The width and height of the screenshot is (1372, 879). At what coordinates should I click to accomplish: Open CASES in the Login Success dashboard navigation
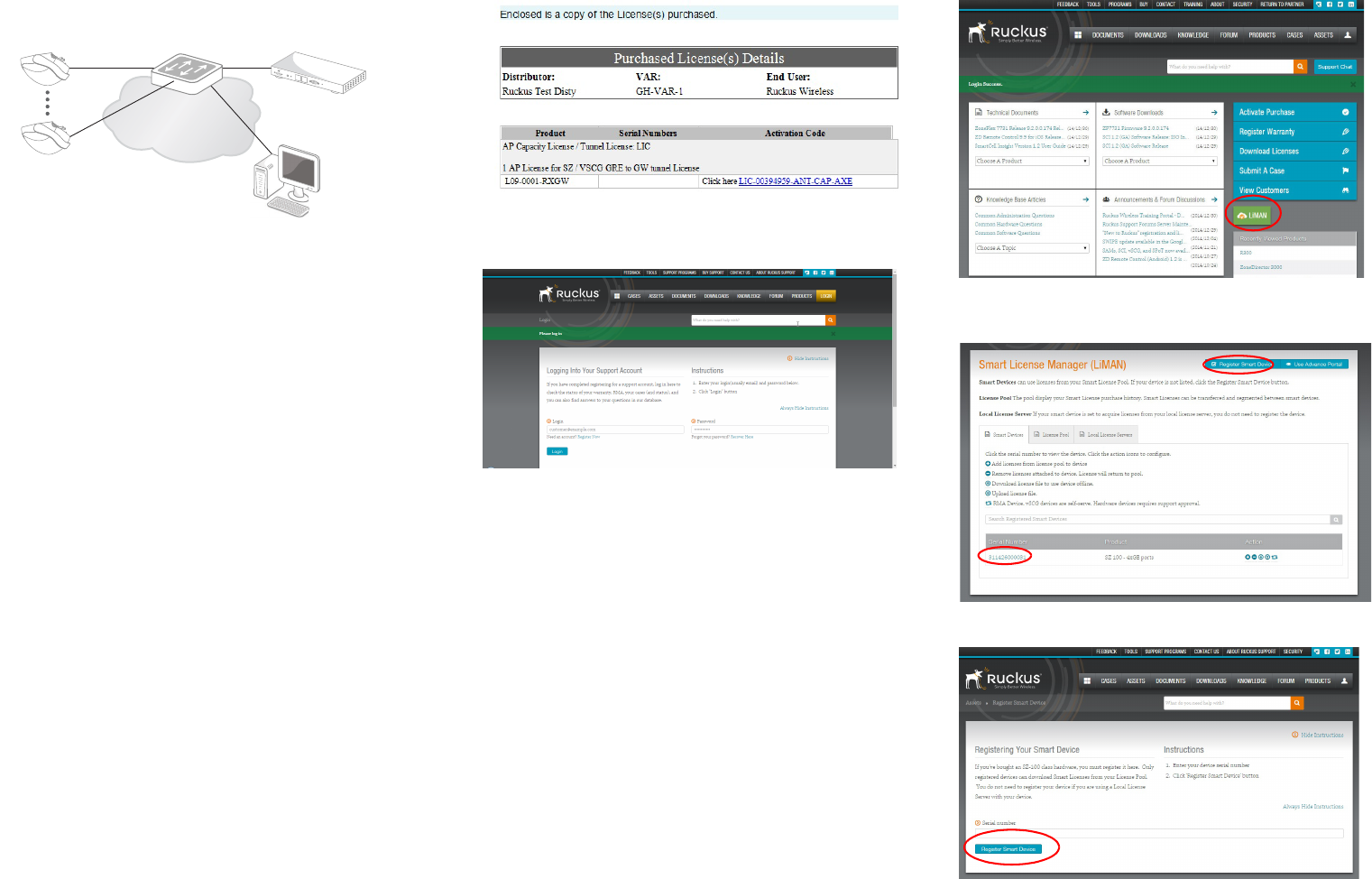point(1294,35)
